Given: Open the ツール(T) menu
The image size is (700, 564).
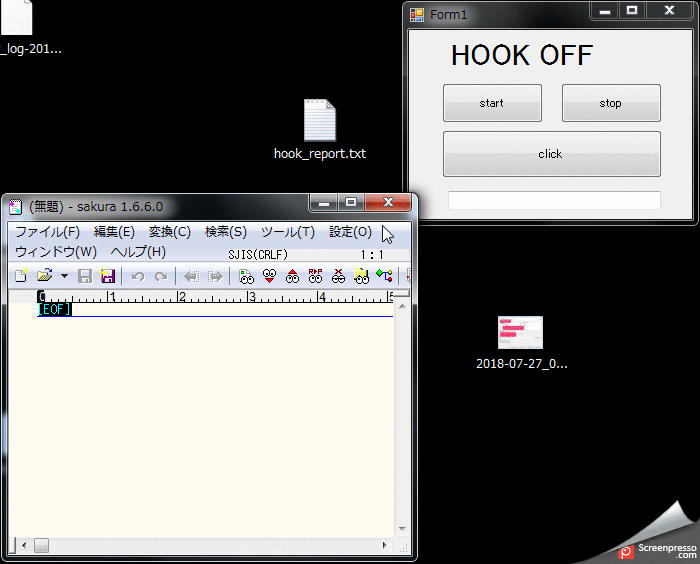Looking at the screenshot, I should [288, 232].
